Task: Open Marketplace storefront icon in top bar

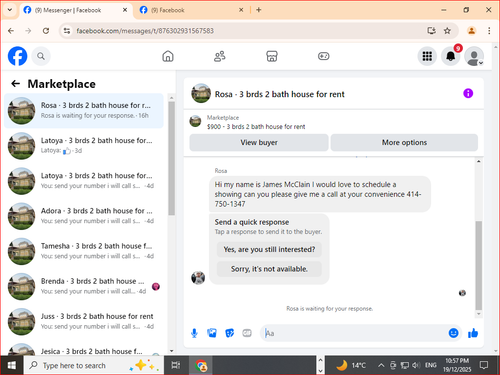Action: click(272, 56)
